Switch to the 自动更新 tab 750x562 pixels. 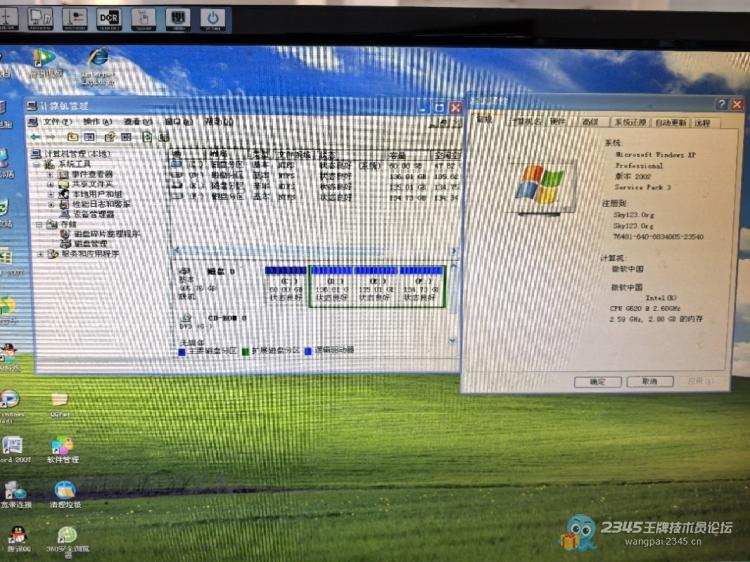[670, 122]
